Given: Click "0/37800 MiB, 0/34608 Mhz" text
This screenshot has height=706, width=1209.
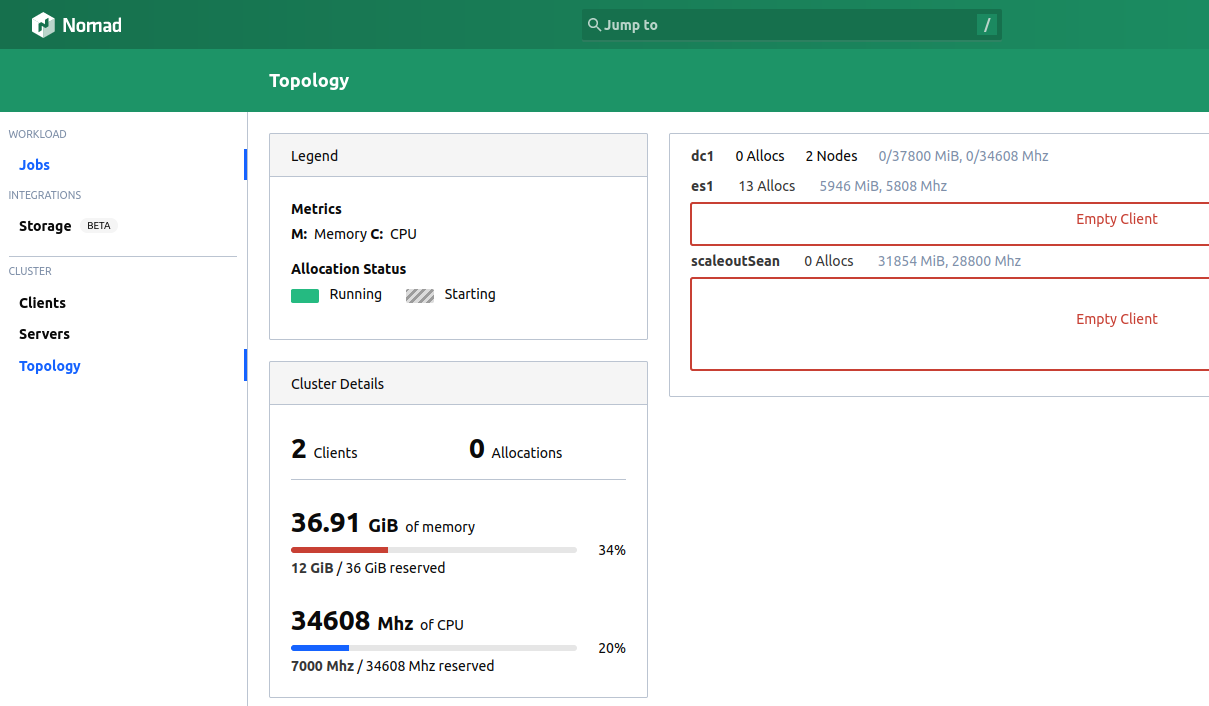Looking at the screenshot, I should click(x=963, y=156).
